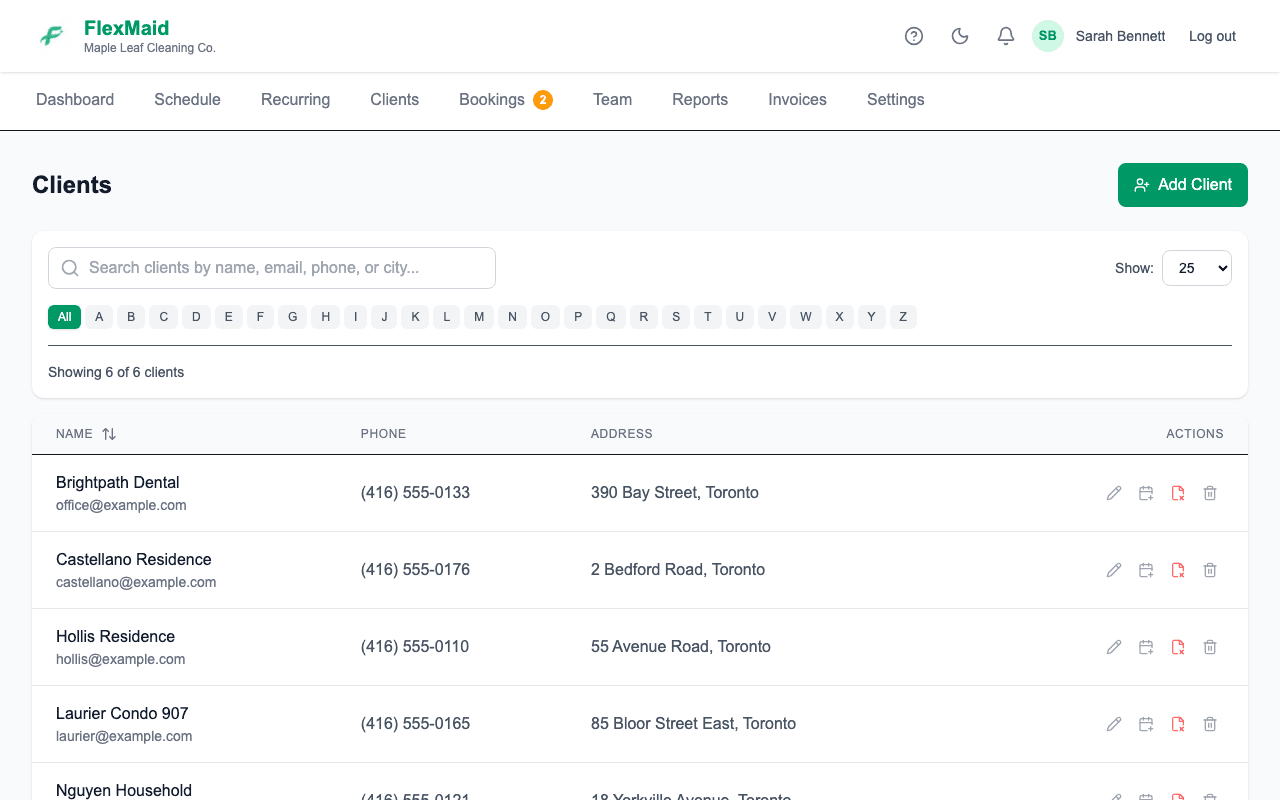This screenshot has width=1280, height=800.
Task: Go to the Invoices tab
Action: click(x=797, y=100)
